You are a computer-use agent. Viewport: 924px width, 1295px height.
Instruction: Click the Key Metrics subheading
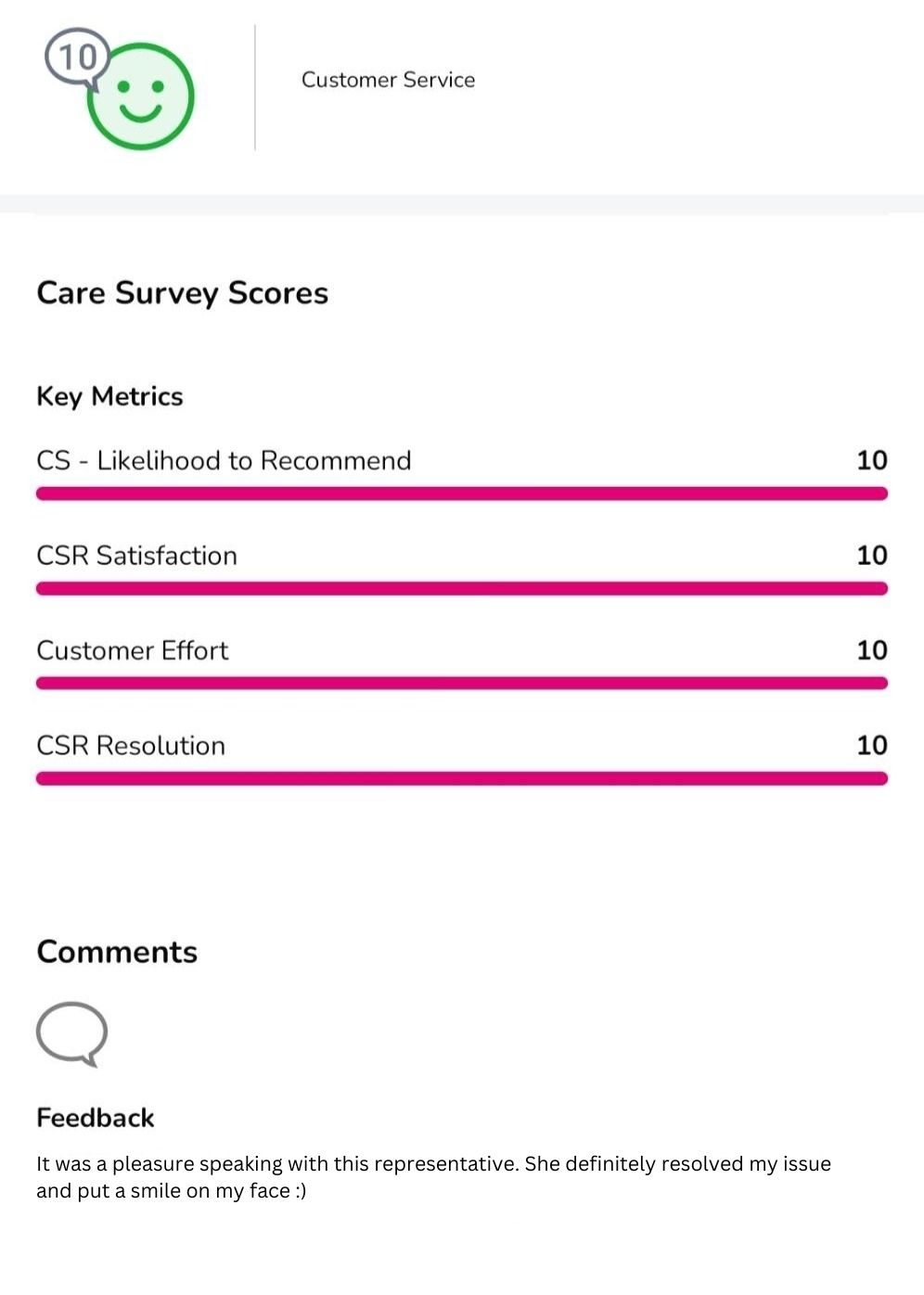(109, 396)
